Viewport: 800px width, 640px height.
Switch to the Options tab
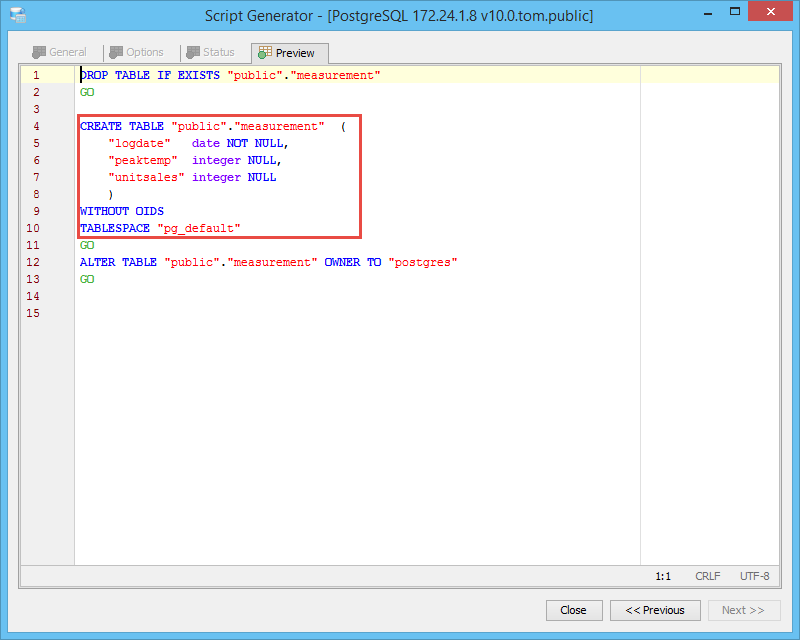click(x=137, y=52)
